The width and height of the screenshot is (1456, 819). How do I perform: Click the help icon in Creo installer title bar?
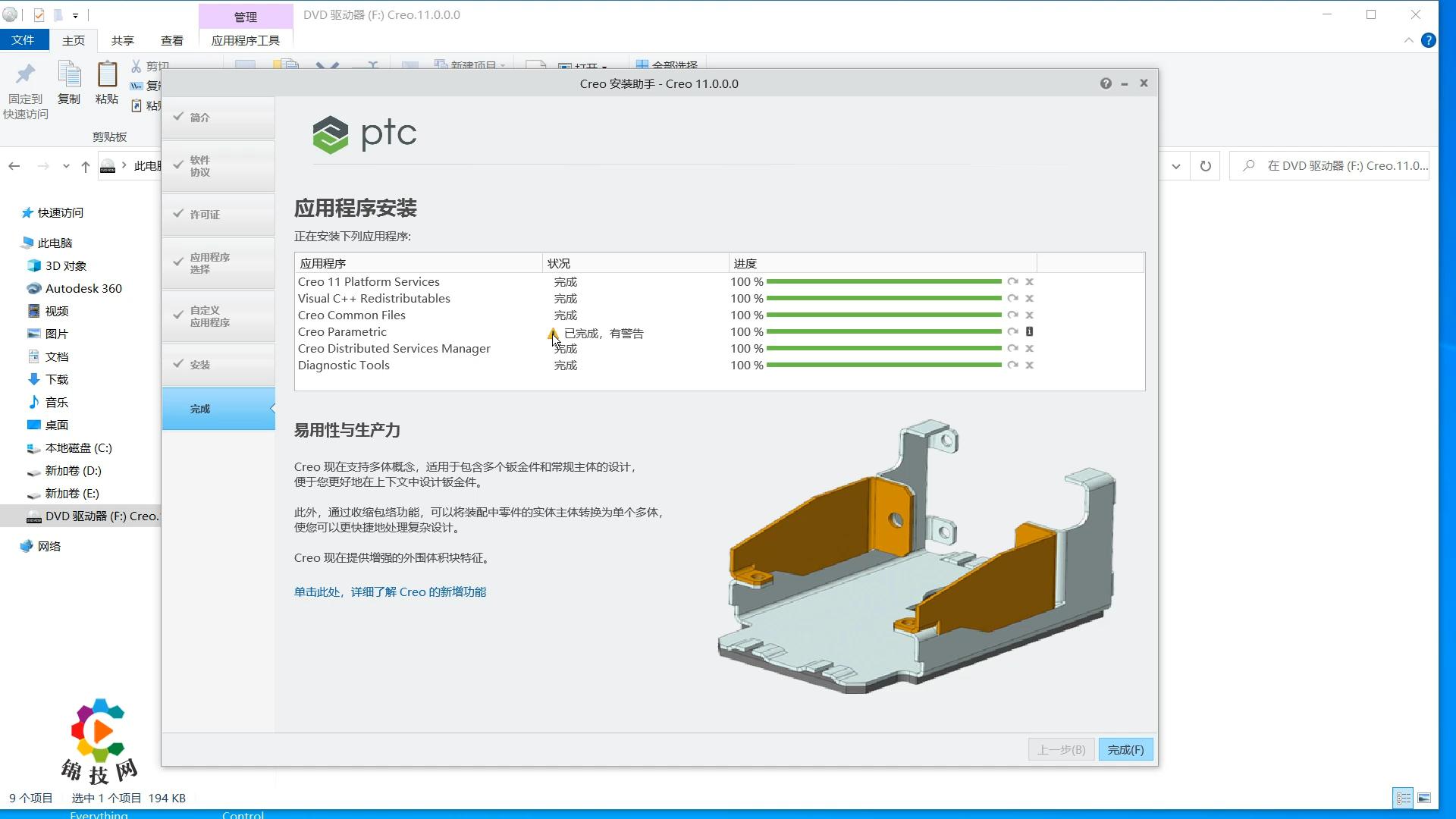click(x=1106, y=83)
